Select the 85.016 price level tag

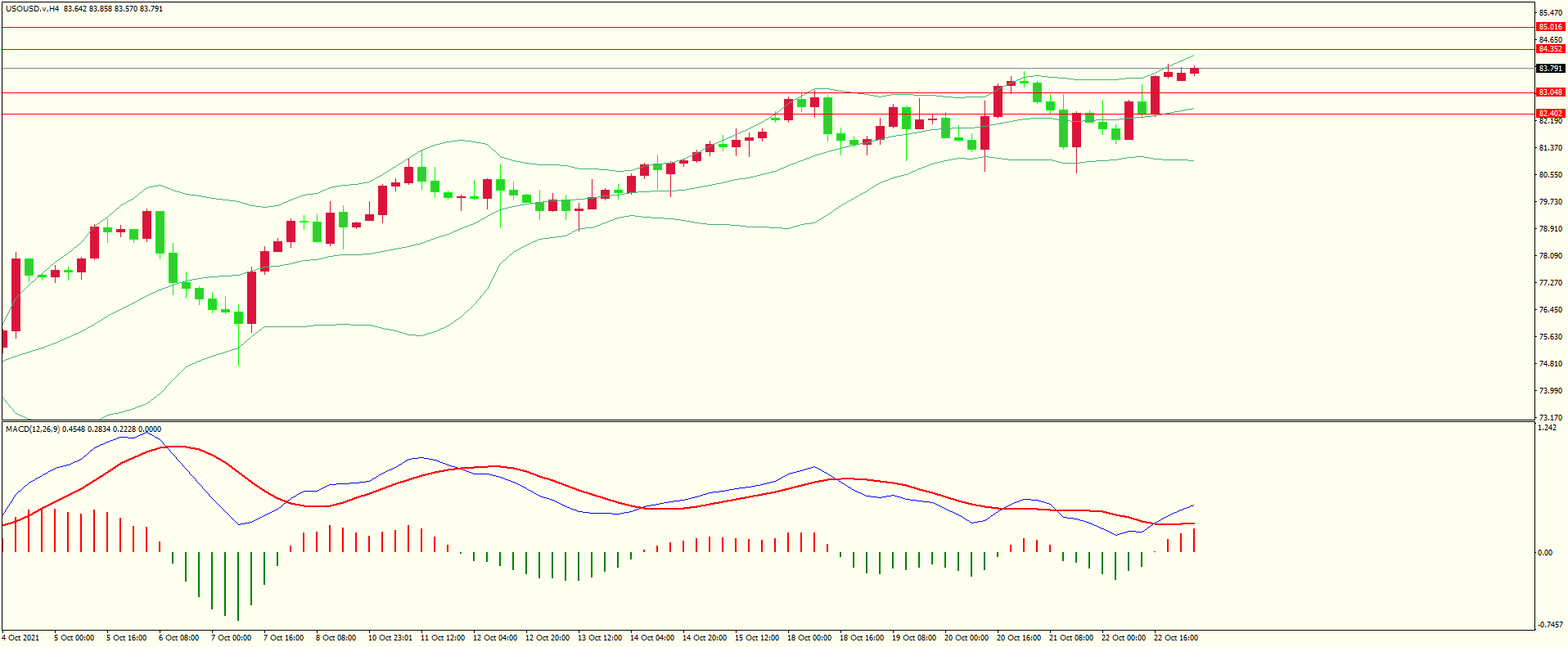click(x=1550, y=27)
